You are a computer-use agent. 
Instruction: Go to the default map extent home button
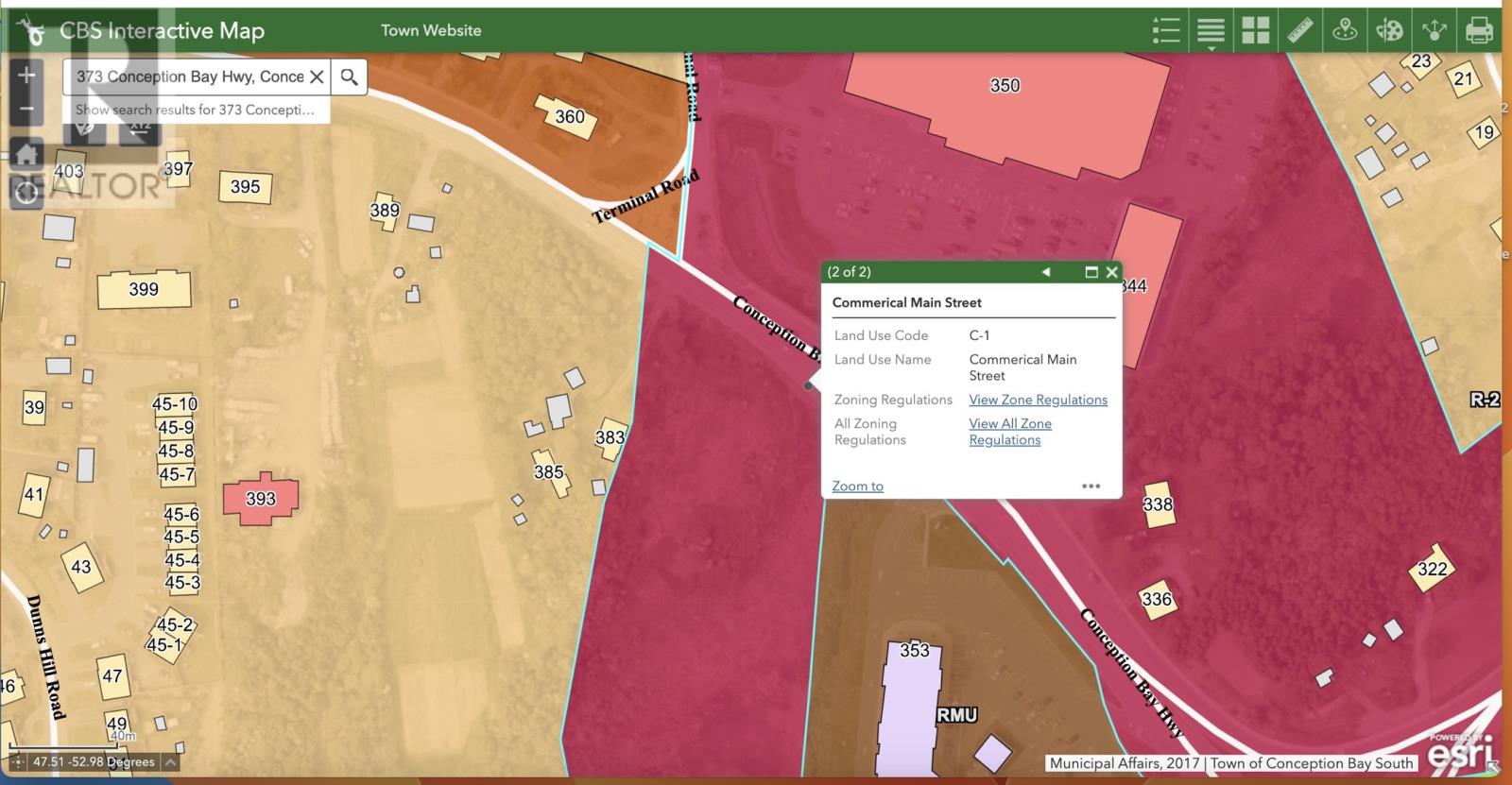(26, 152)
